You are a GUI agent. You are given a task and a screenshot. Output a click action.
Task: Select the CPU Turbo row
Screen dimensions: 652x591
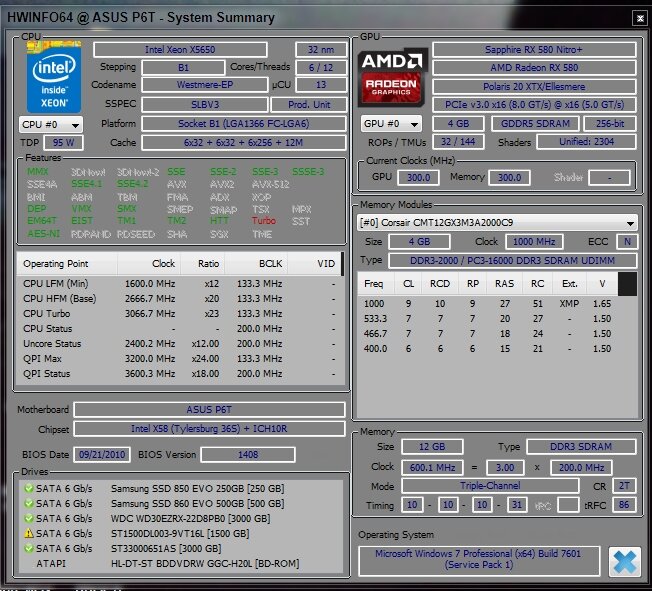tap(180, 314)
